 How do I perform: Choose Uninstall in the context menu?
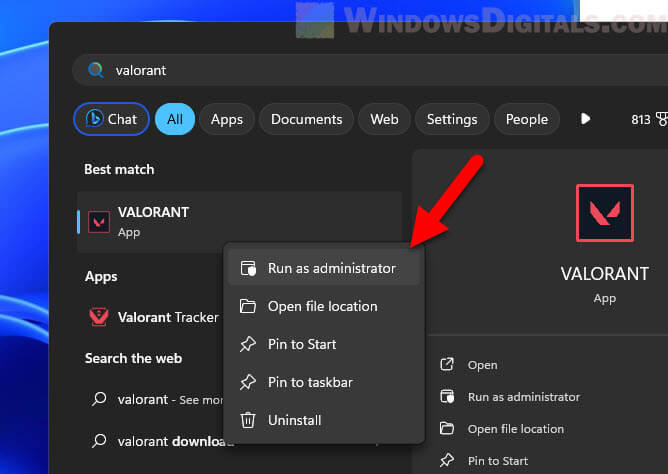[324, 420]
